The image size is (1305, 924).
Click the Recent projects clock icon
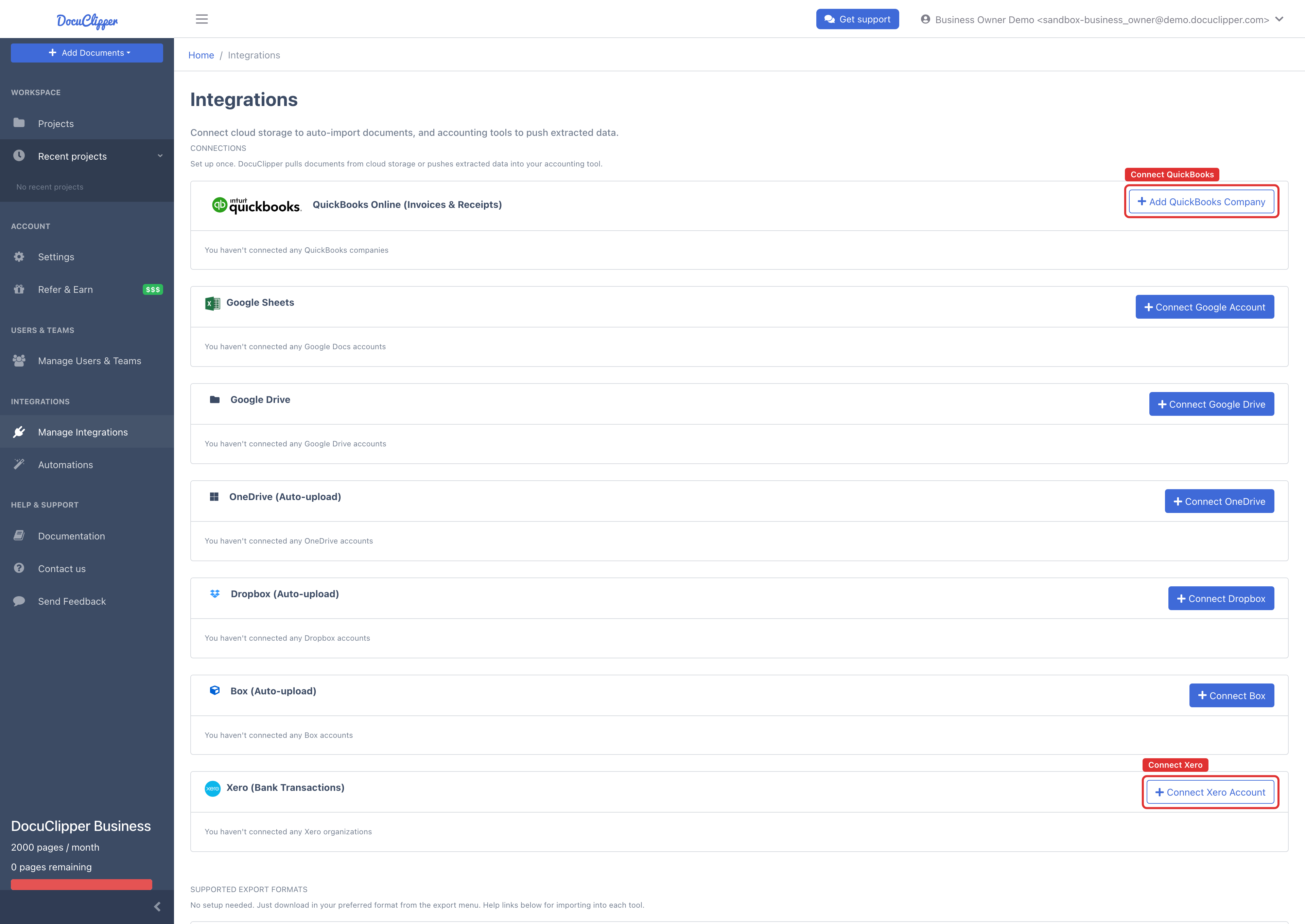[19, 155]
